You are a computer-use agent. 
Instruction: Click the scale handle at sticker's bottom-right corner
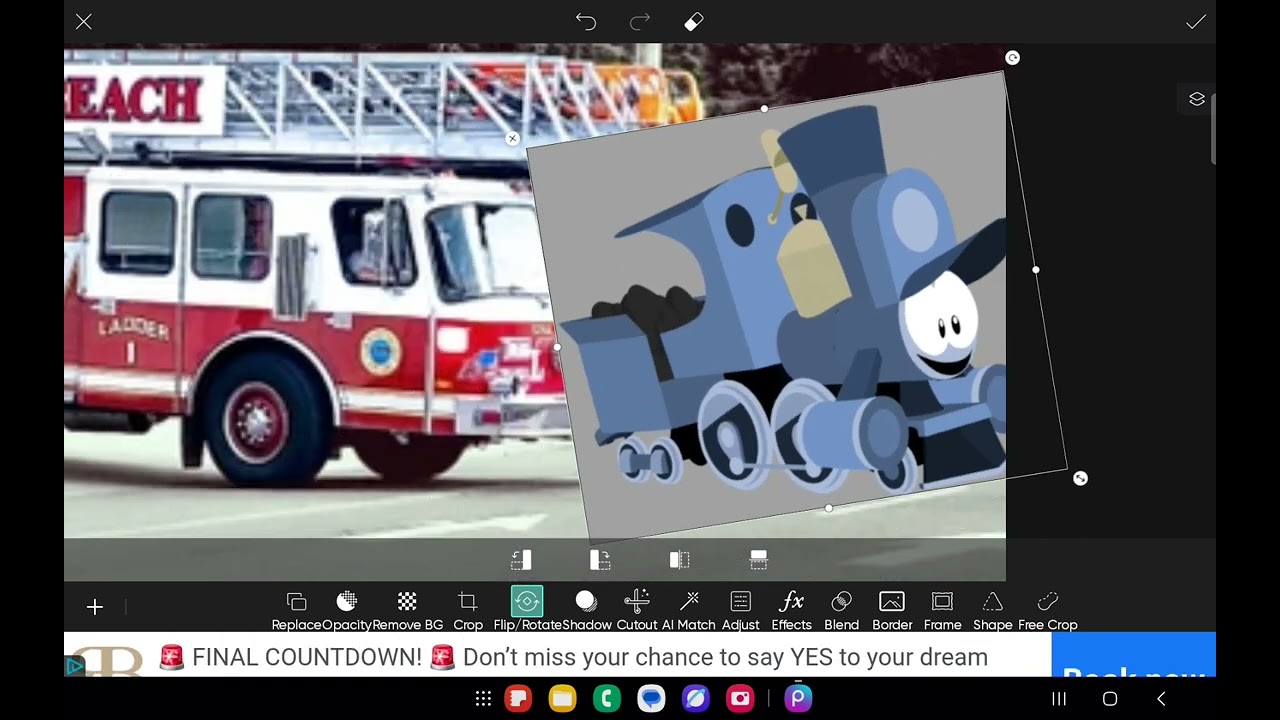click(1080, 479)
